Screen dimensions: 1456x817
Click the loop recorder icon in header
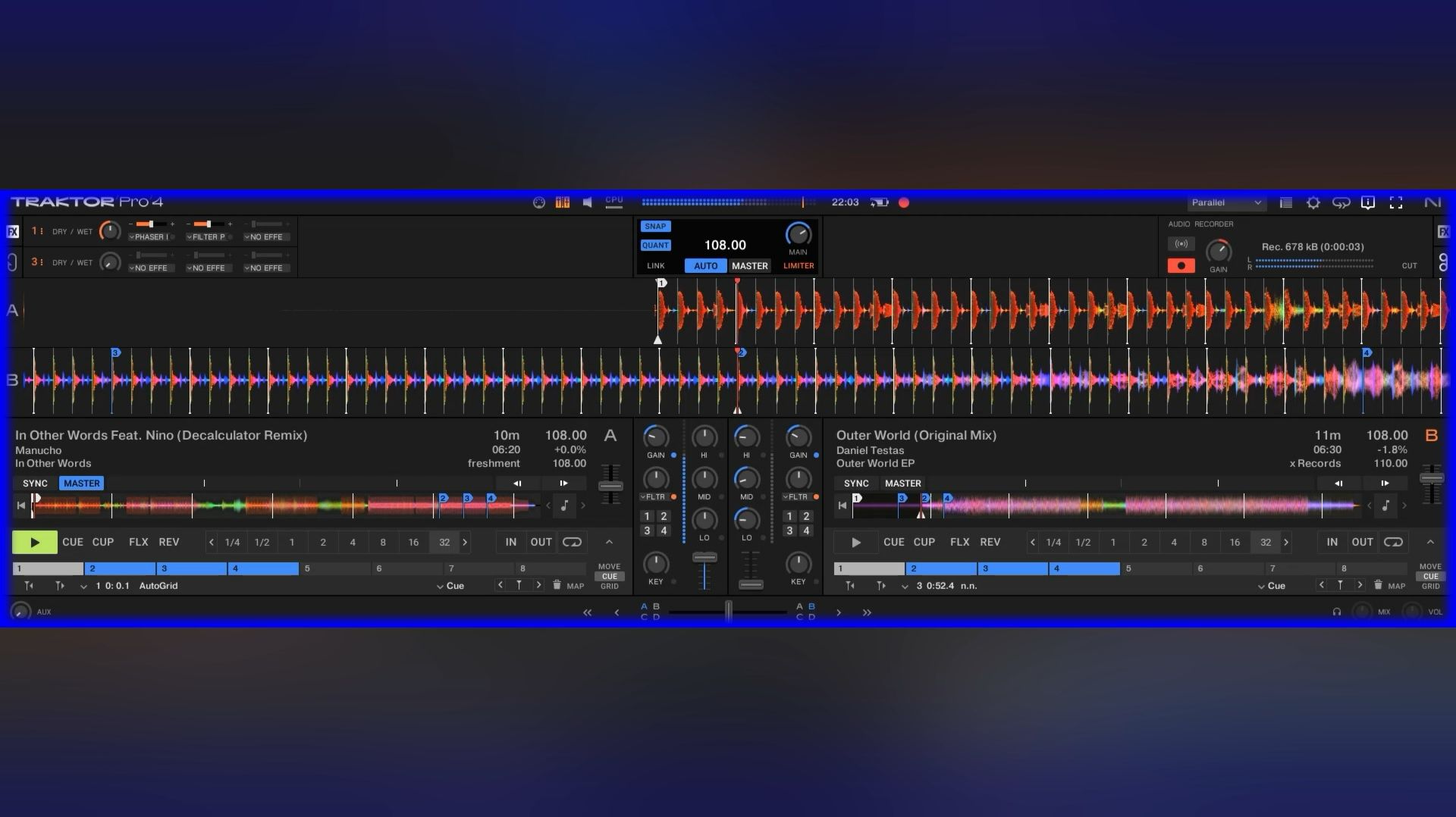click(1341, 202)
